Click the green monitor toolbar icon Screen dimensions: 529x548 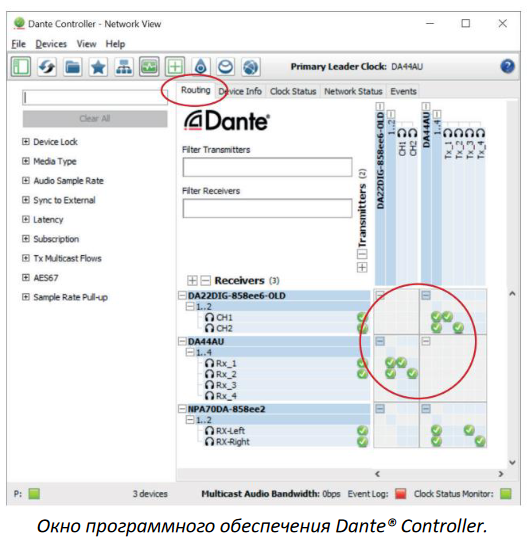click(x=149, y=66)
